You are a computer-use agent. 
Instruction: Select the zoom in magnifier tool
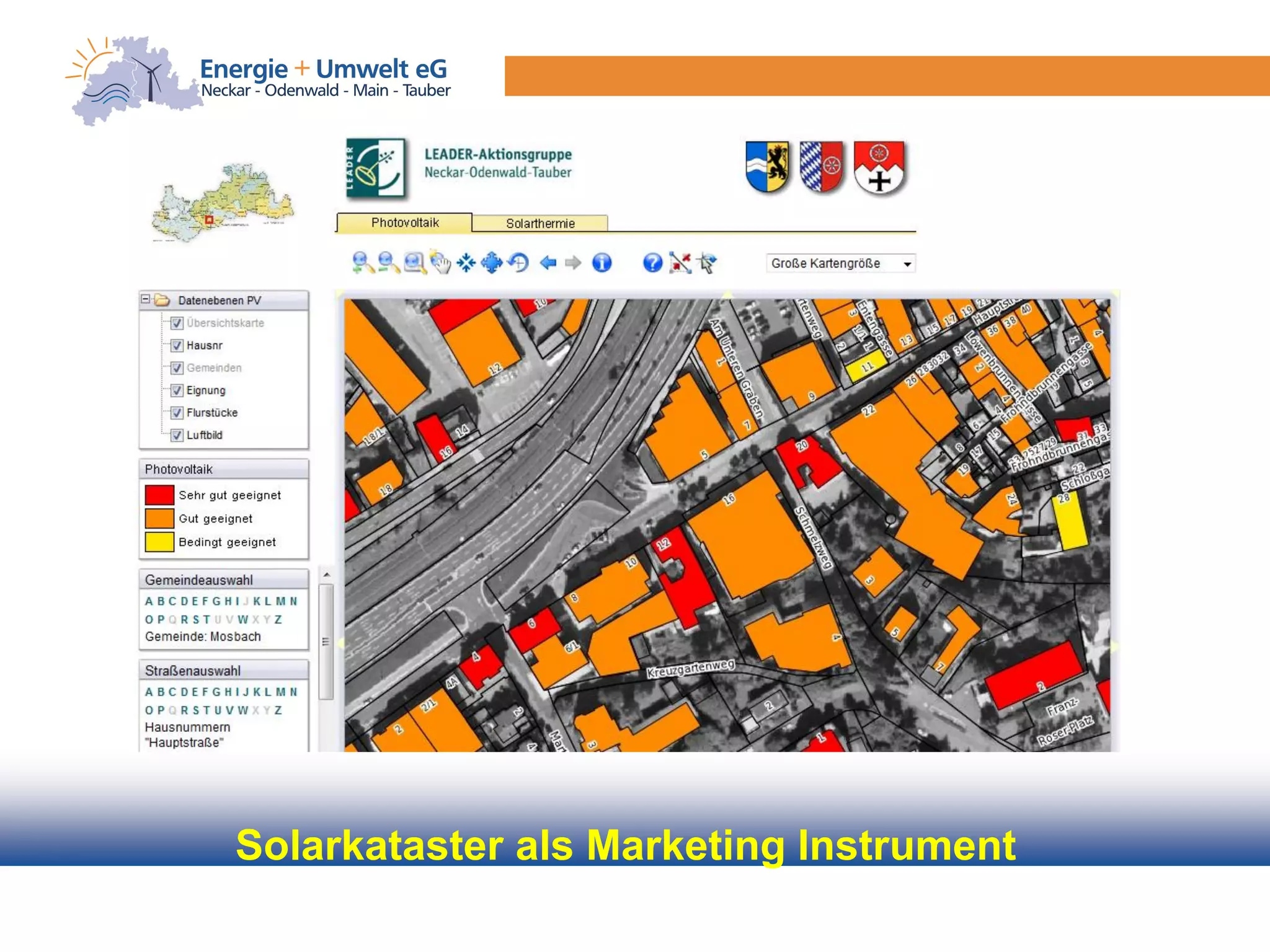tap(363, 263)
